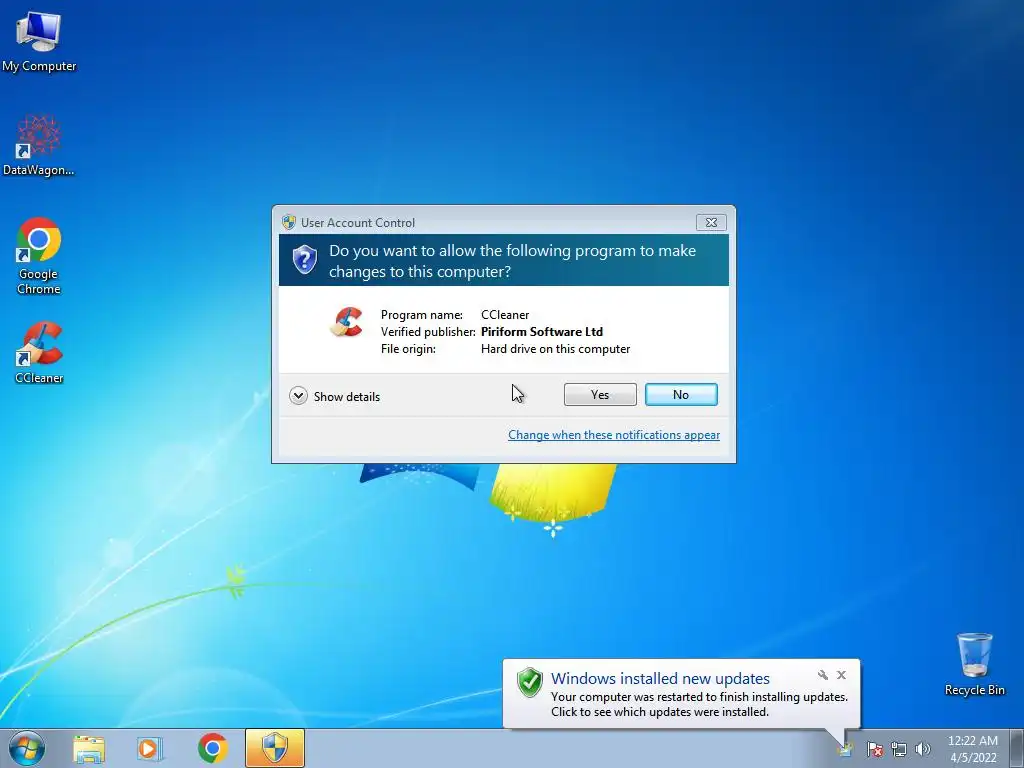Open the clock showing 12:22 AM
1024x768 pixels.
pyautogui.click(x=973, y=749)
